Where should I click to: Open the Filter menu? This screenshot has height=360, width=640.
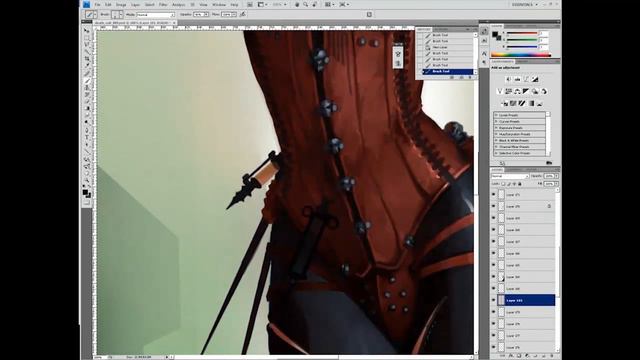(x=163, y=4)
